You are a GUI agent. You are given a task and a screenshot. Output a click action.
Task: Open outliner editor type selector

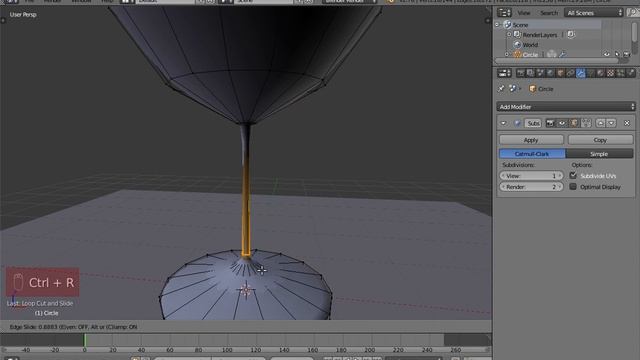(504, 13)
